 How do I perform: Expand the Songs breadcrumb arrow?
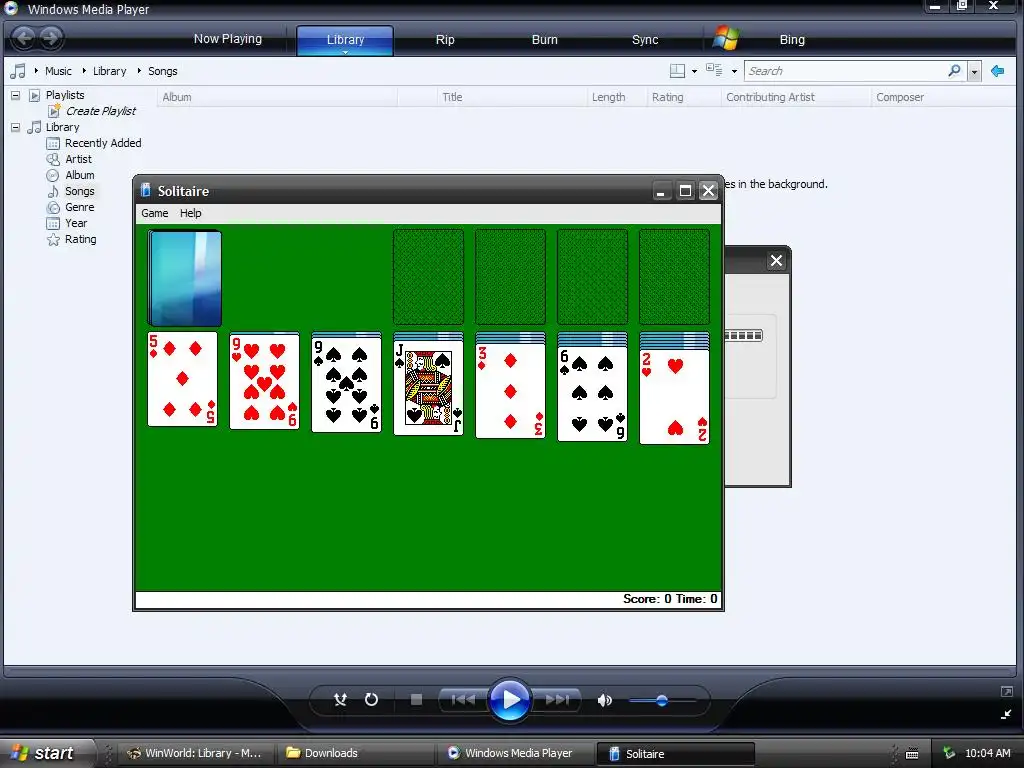tap(139, 71)
